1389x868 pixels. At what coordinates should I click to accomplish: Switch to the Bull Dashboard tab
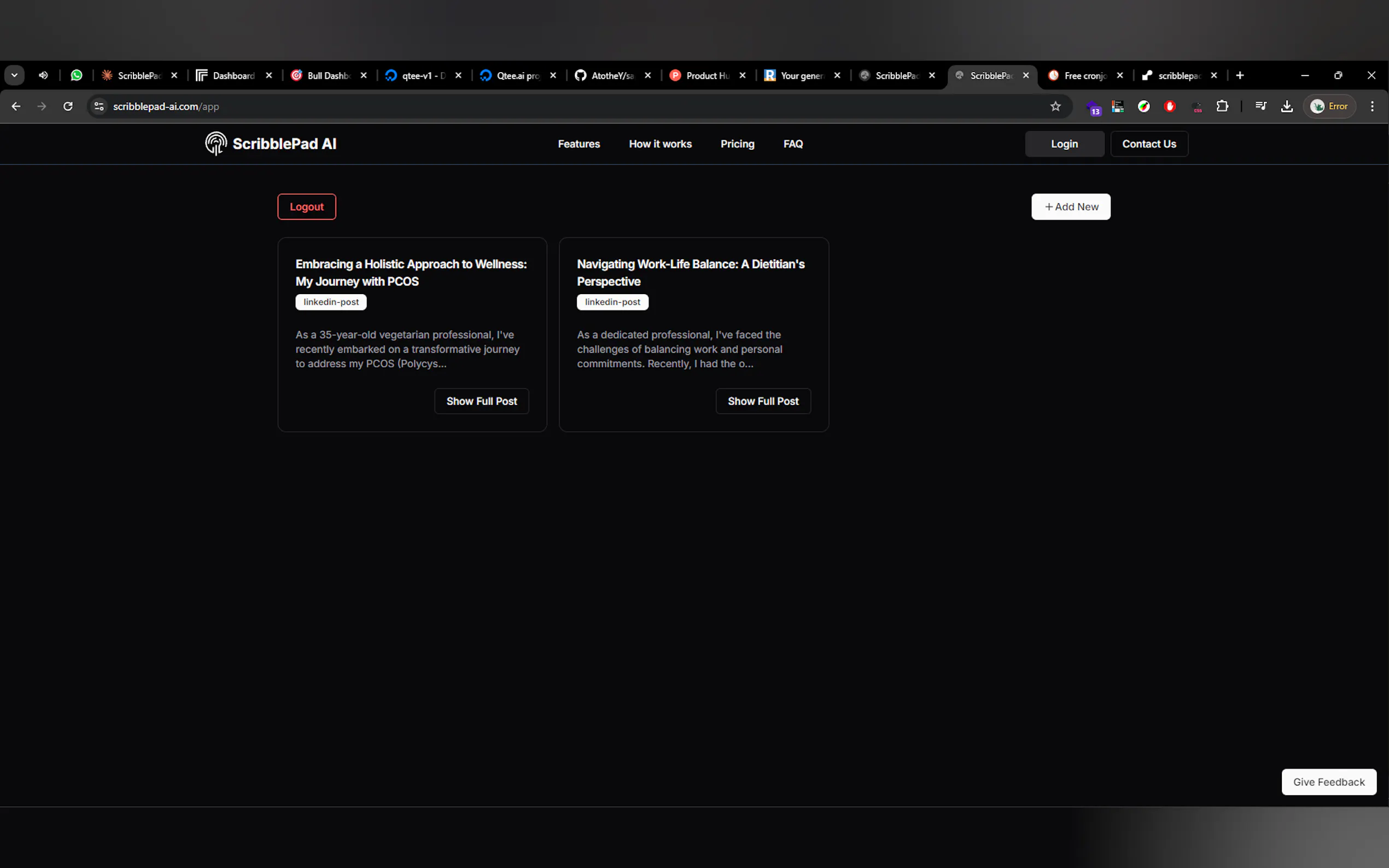coord(328,75)
